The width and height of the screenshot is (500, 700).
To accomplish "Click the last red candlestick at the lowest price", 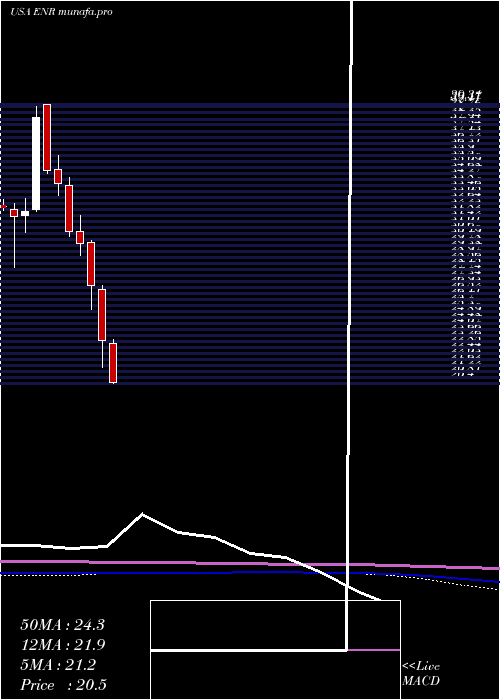I will tap(113, 362).
